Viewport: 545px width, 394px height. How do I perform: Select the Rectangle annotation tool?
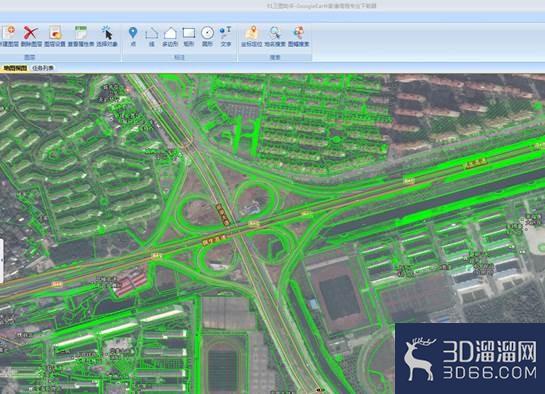pos(189,36)
